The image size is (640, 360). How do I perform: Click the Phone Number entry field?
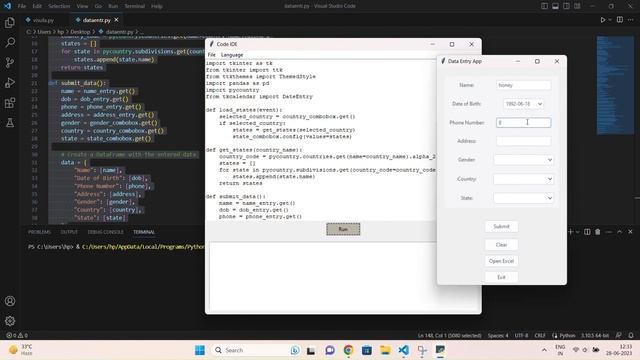[524, 122]
